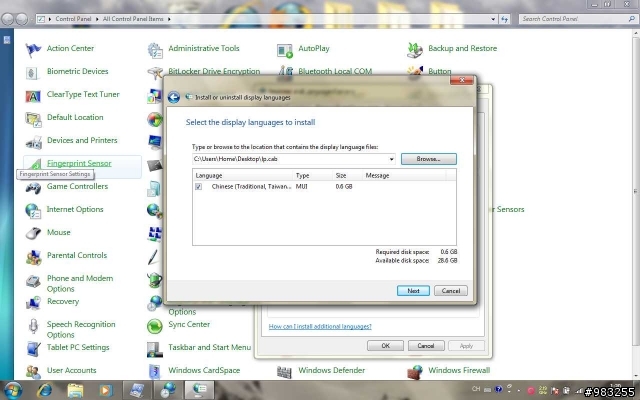Open Tablet PC Settings icon
Screen dimensions: 640x400
(33, 349)
